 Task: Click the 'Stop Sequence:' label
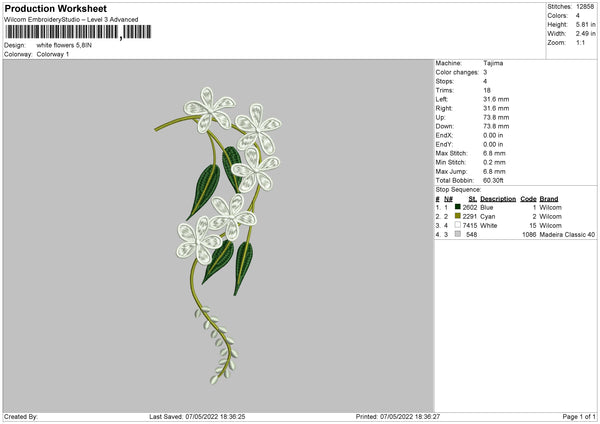coord(458,190)
